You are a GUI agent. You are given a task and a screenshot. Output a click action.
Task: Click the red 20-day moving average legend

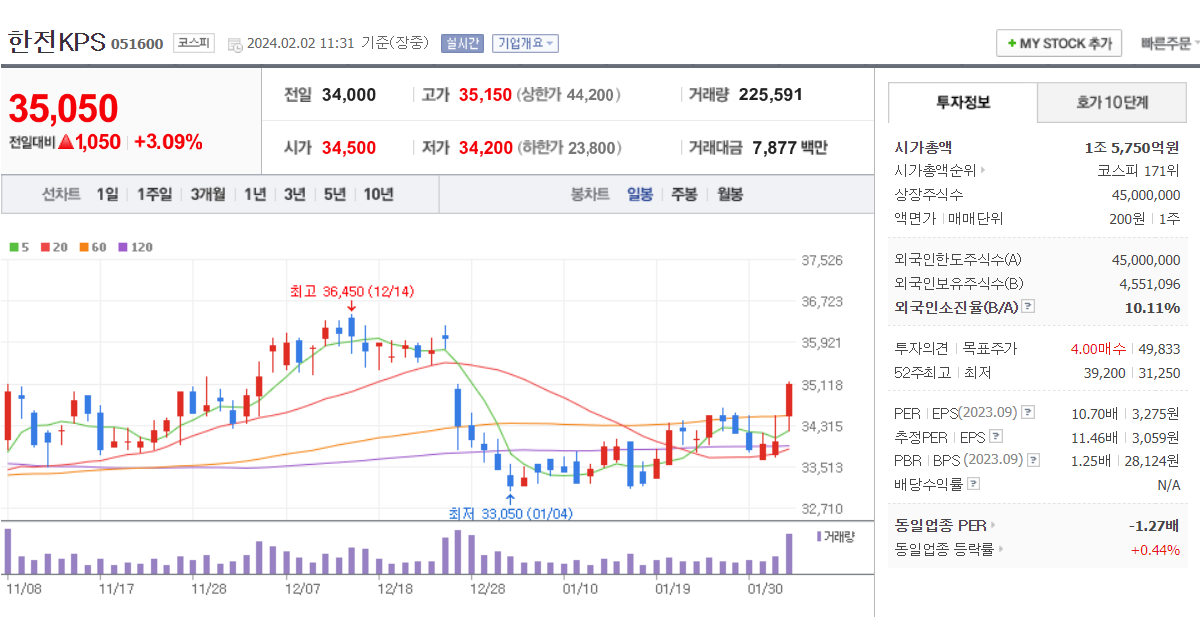point(54,246)
